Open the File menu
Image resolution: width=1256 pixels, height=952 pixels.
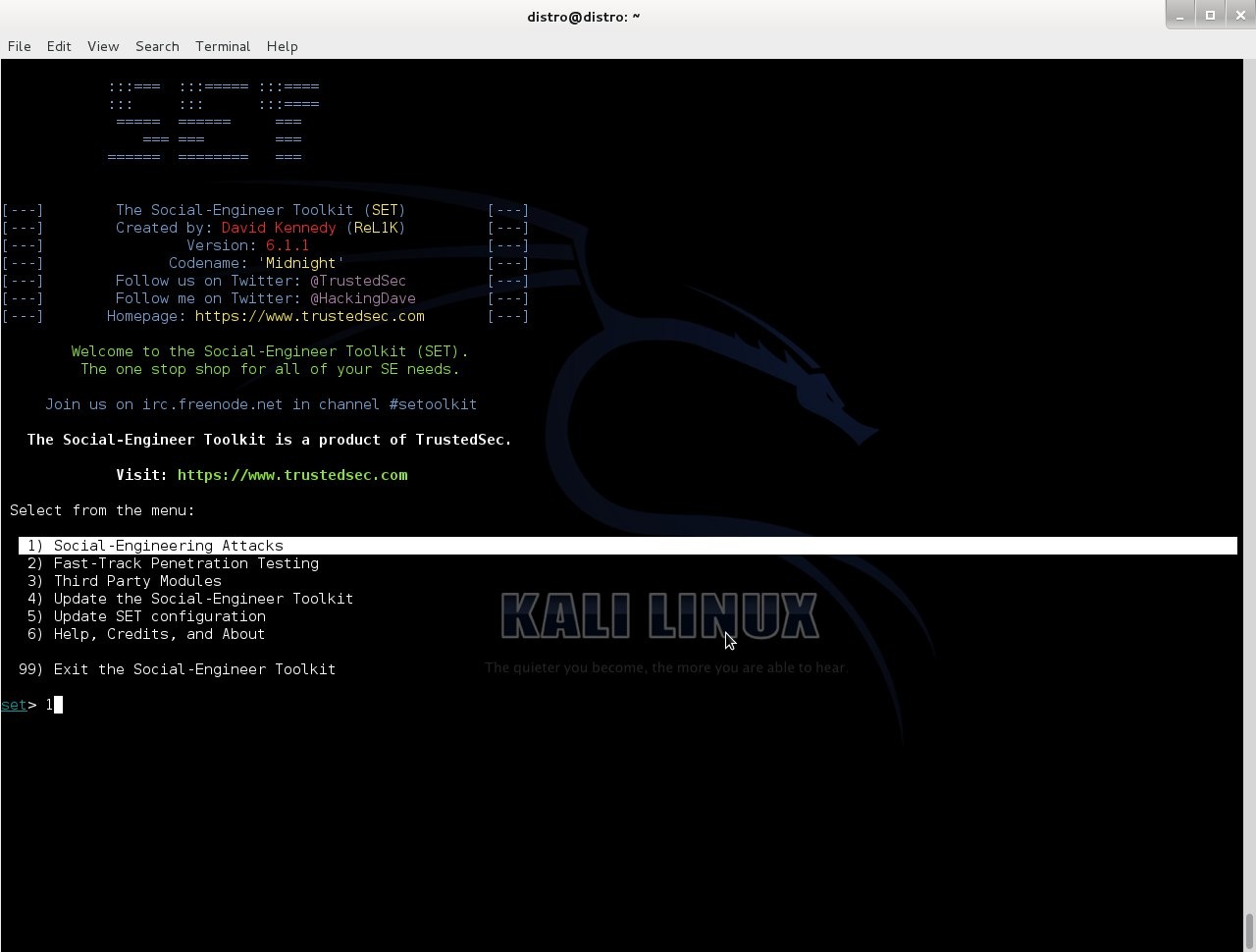coord(19,46)
